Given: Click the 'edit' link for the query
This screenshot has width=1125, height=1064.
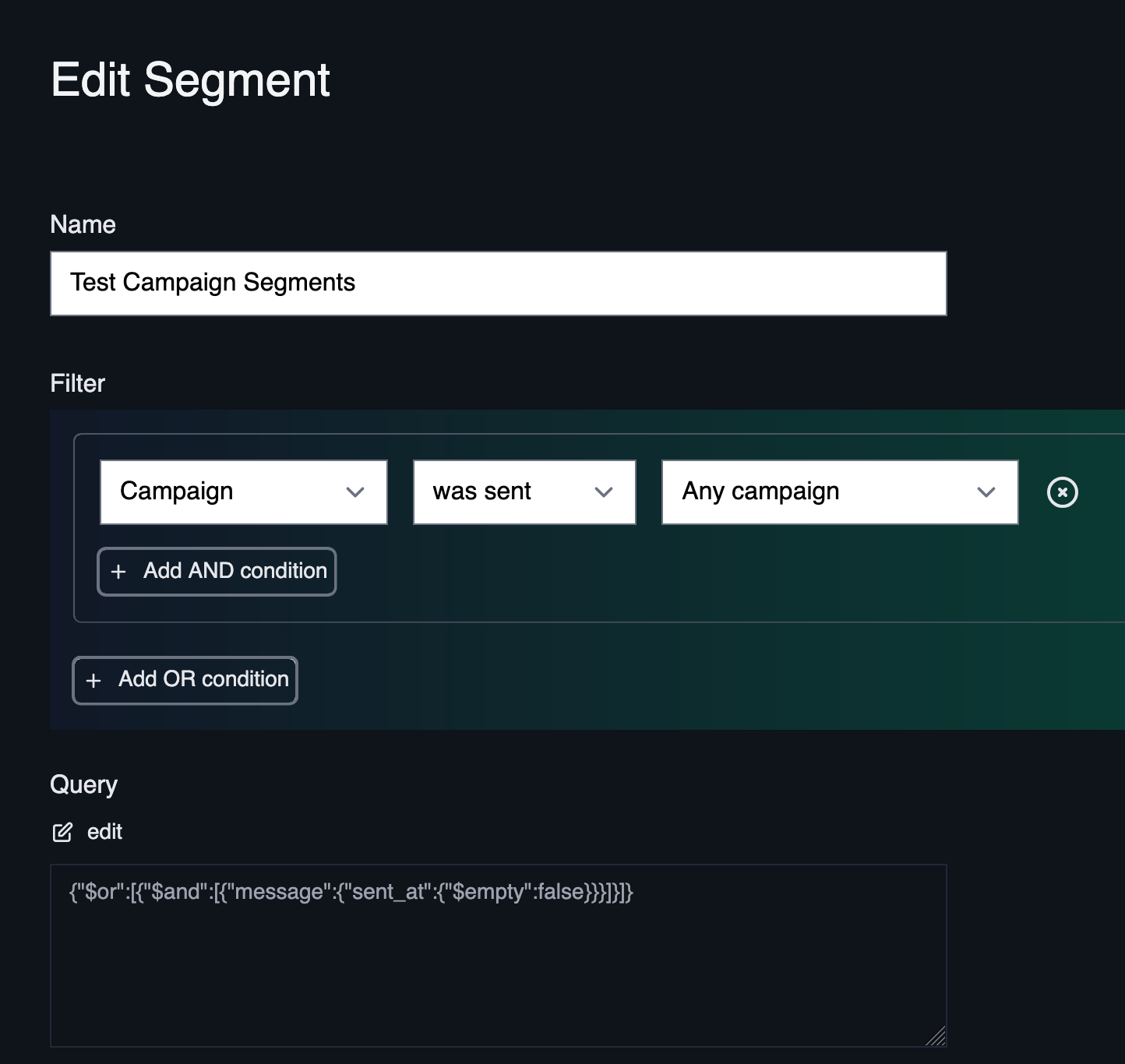Looking at the screenshot, I should 104,832.
